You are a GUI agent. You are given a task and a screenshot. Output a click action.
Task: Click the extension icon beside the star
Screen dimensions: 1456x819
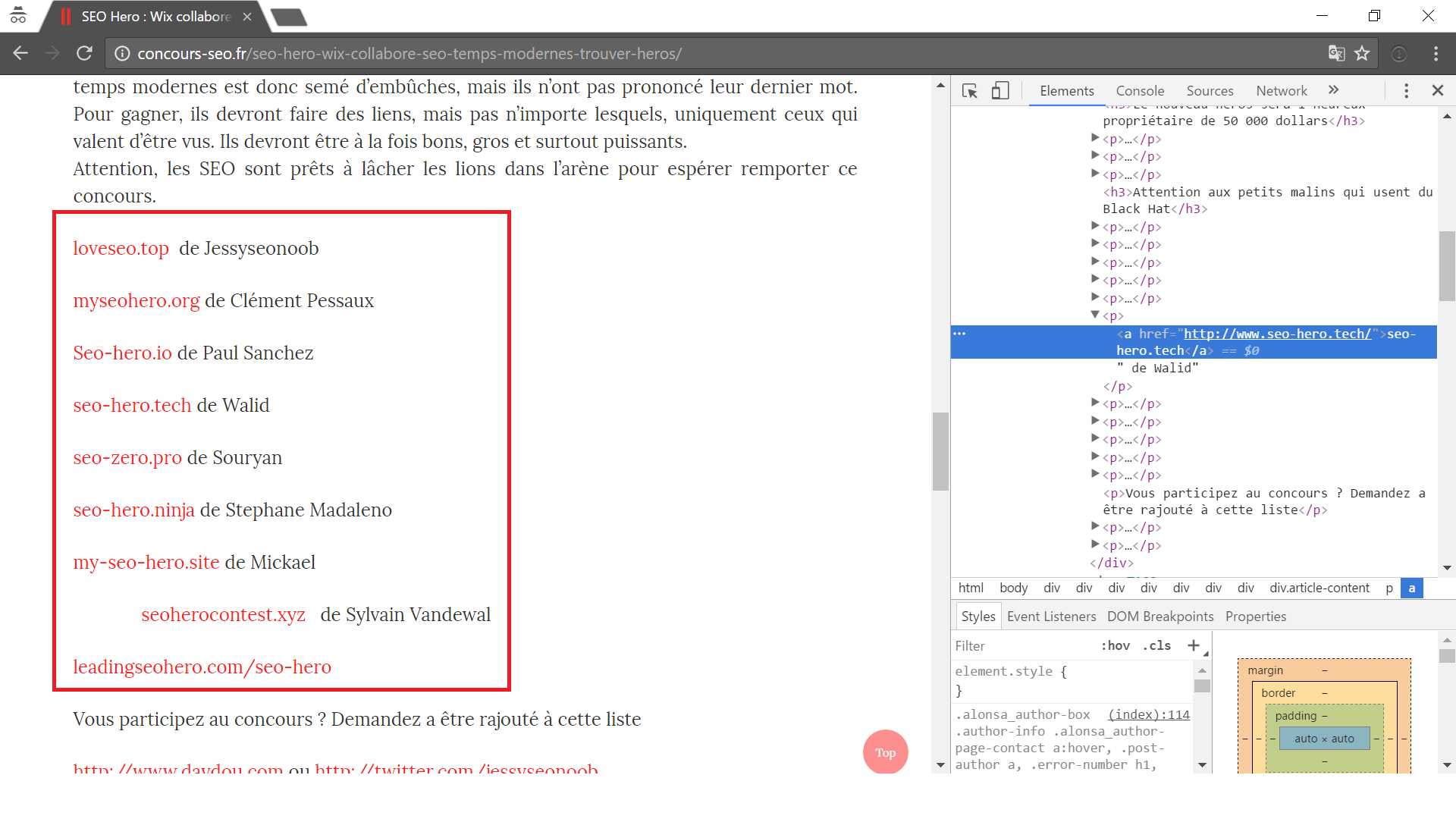1399,53
